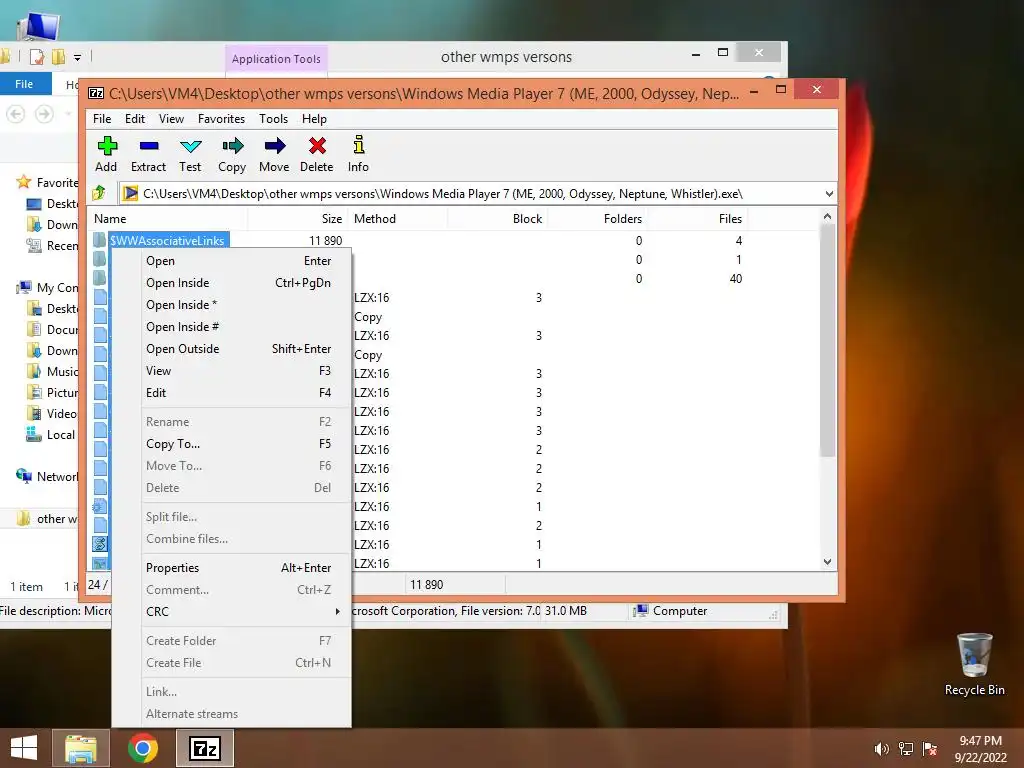Image resolution: width=1024 pixels, height=768 pixels.
Task: Select My Computer in Explorer sidebar
Action: [x=47, y=287]
